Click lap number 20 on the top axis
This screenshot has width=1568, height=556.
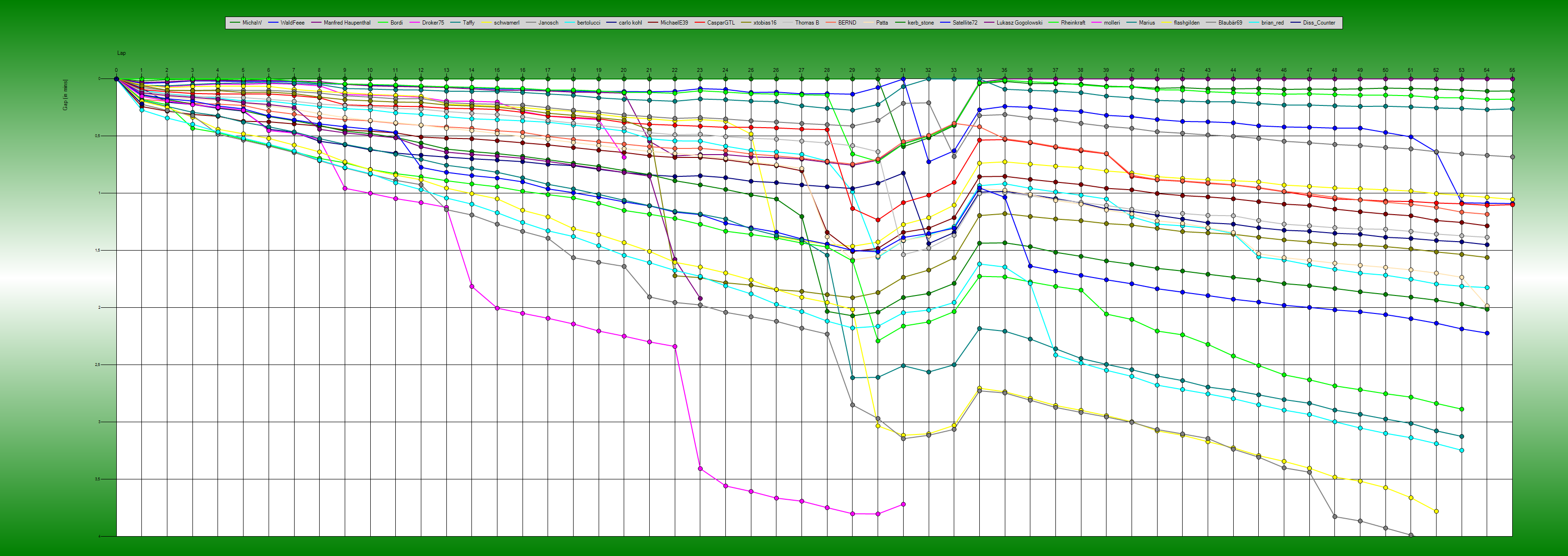click(624, 70)
